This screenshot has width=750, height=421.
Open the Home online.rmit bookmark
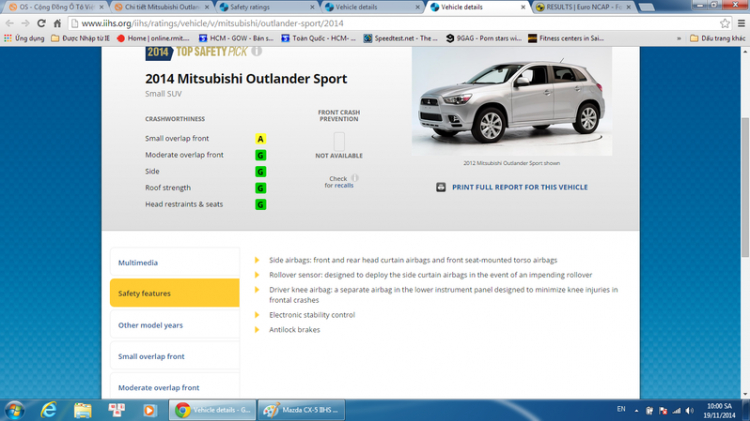click(x=153, y=38)
